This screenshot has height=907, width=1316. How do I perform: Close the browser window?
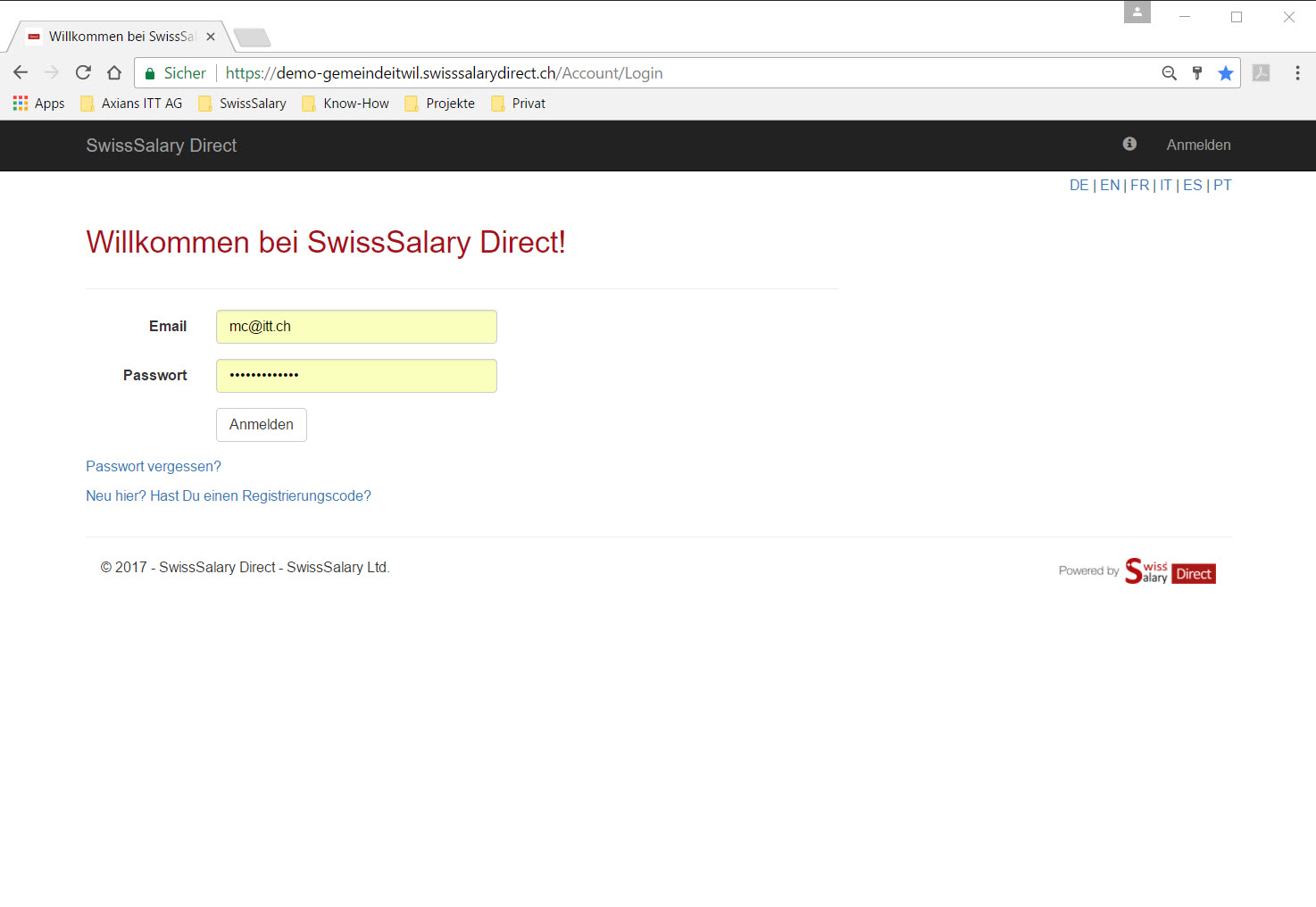1289,16
